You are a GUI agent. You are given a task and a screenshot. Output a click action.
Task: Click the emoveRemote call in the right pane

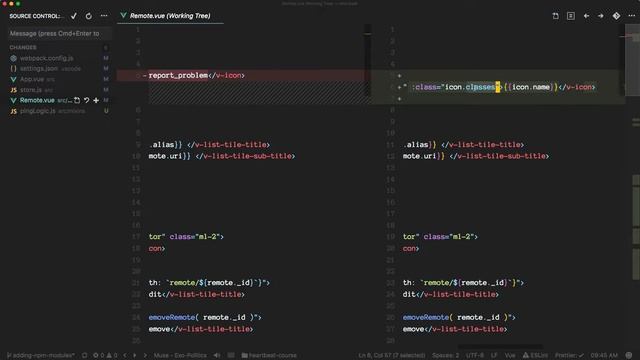point(426,317)
